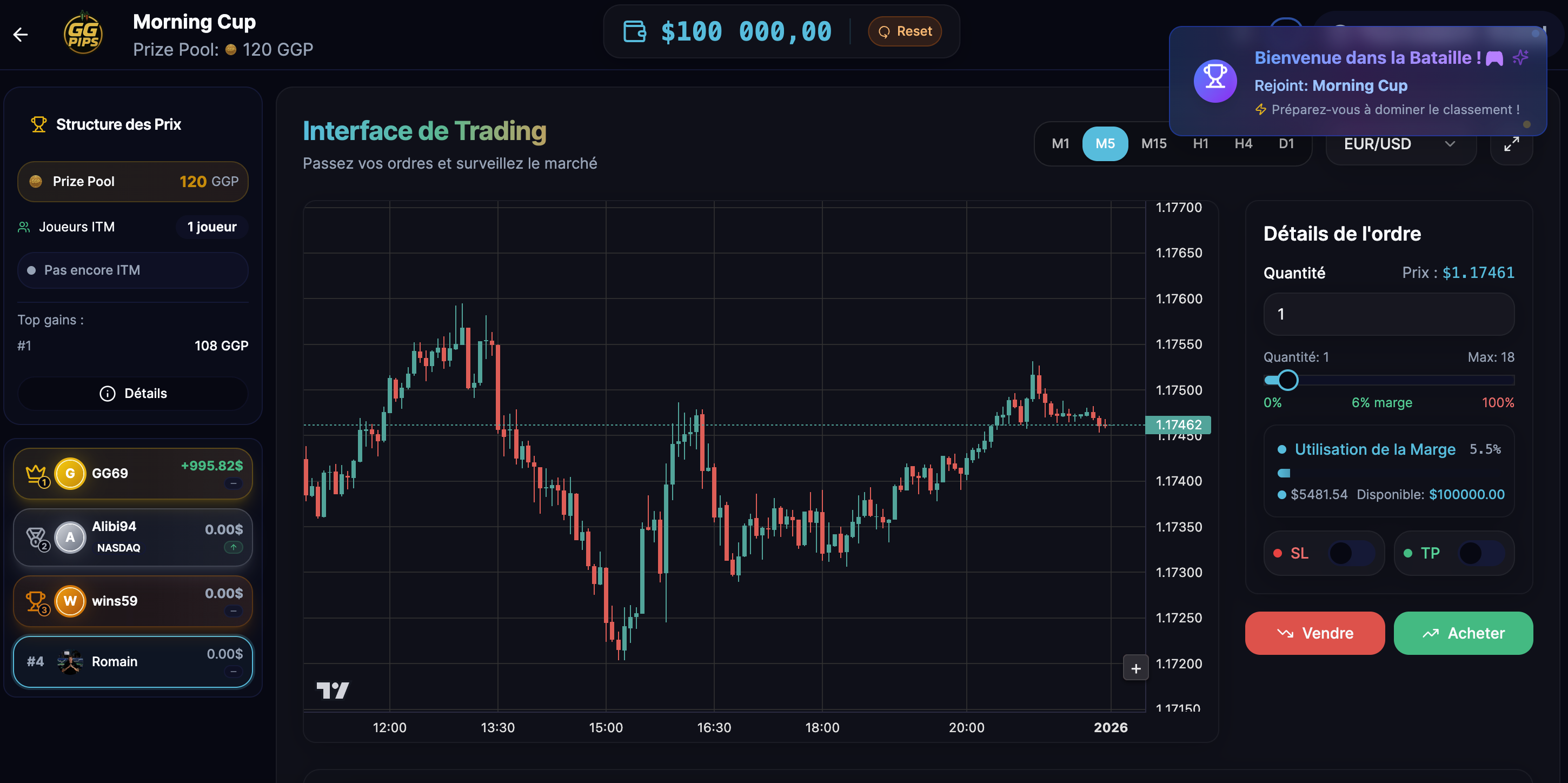Click the trophy icon in welcome notification

pyautogui.click(x=1215, y=81)
